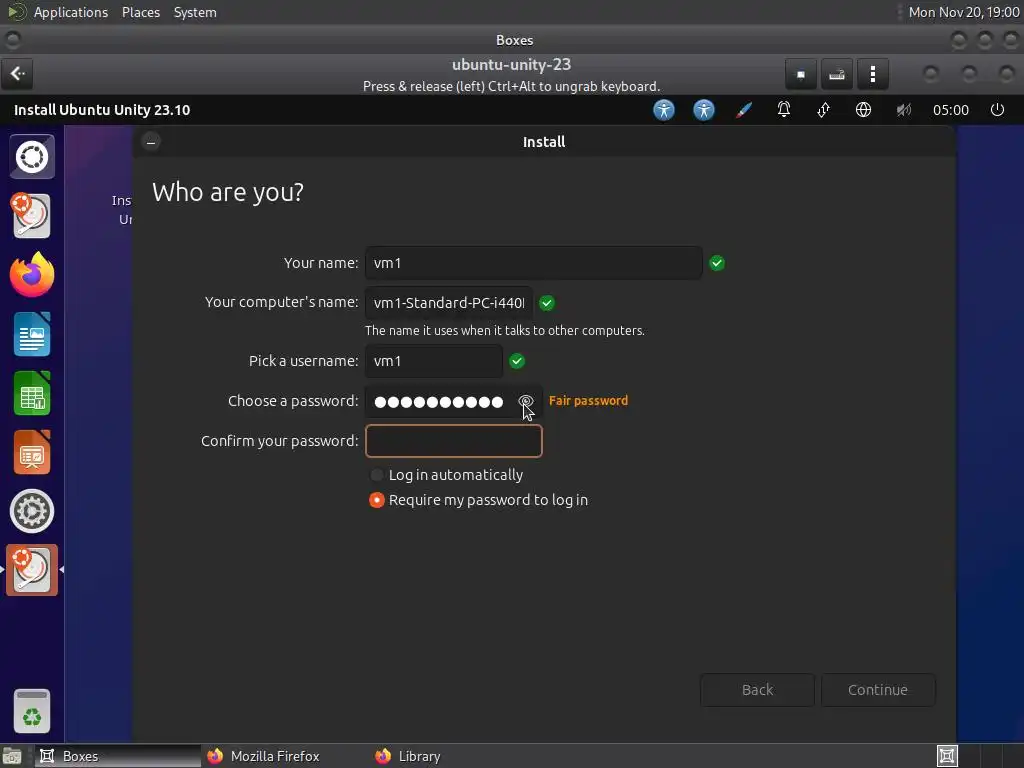This screenshot has width=1024, height=768.
Task: Open the System menu
Action: click(195, 12)
